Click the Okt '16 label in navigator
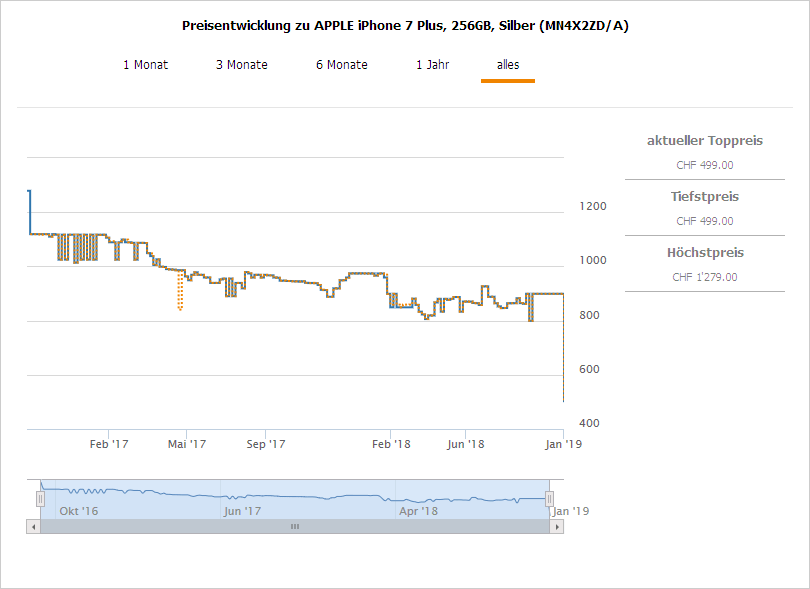810x589 pixels. [78, 511]
